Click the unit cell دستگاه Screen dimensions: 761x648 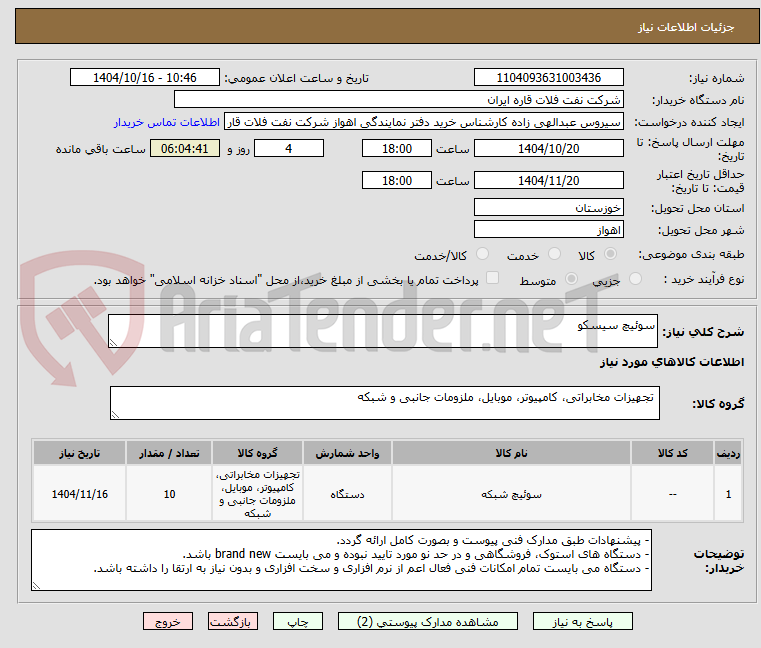coord(347,494)
